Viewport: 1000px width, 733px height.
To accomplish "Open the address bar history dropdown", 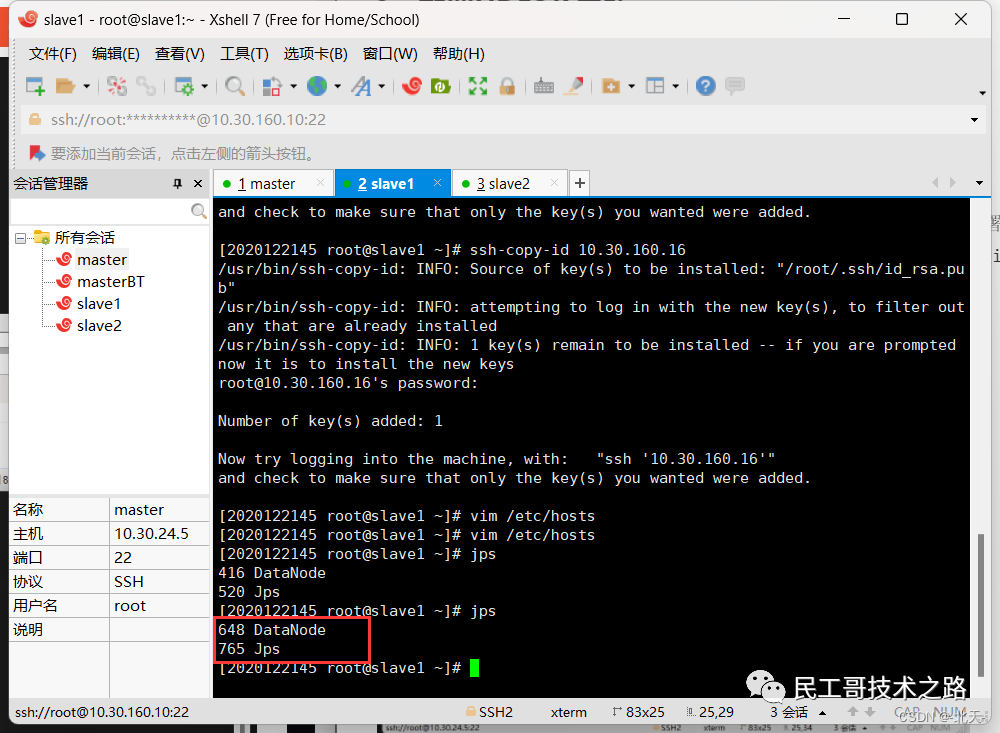I will tap(974, 120).
